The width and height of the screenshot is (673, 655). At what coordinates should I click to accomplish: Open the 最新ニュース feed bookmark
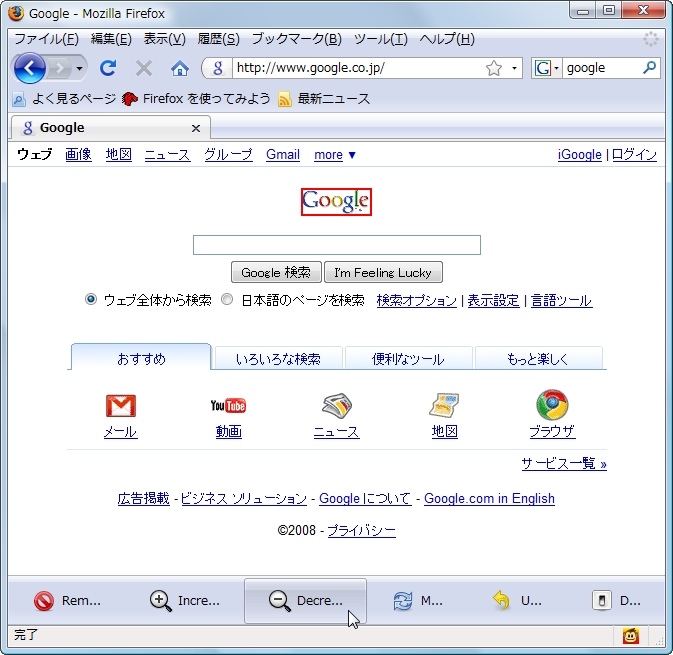coord(324,99)
